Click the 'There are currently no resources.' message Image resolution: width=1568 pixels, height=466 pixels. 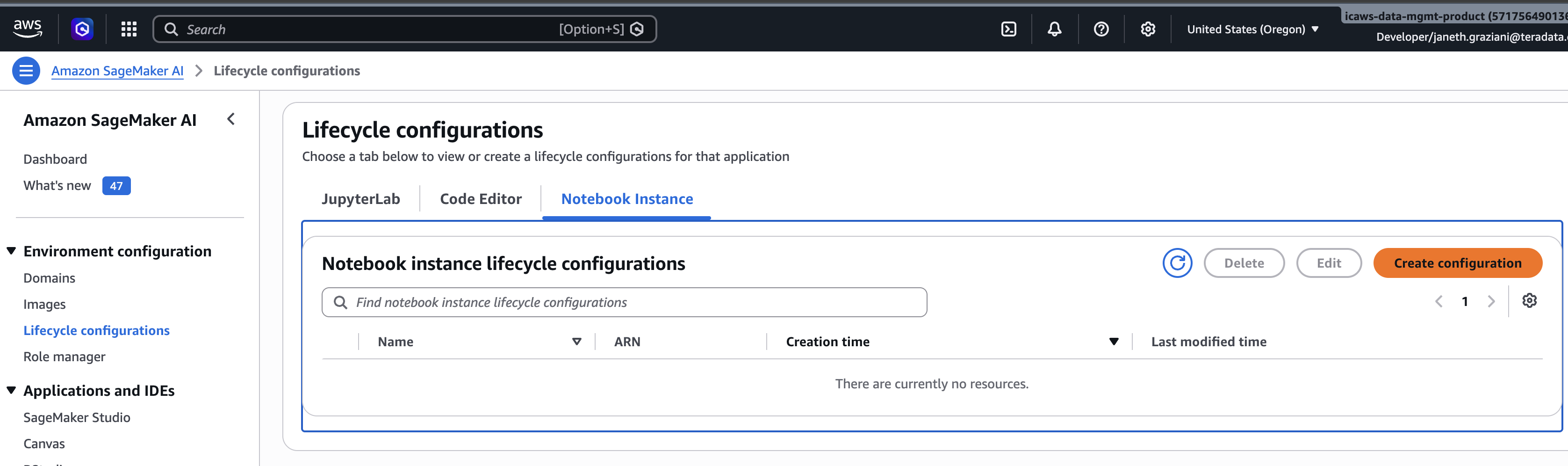point(931,384)
